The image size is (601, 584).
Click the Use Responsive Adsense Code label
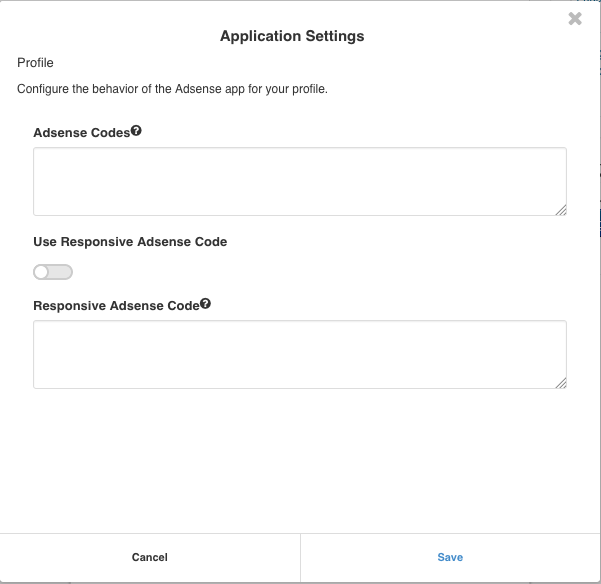130,242
